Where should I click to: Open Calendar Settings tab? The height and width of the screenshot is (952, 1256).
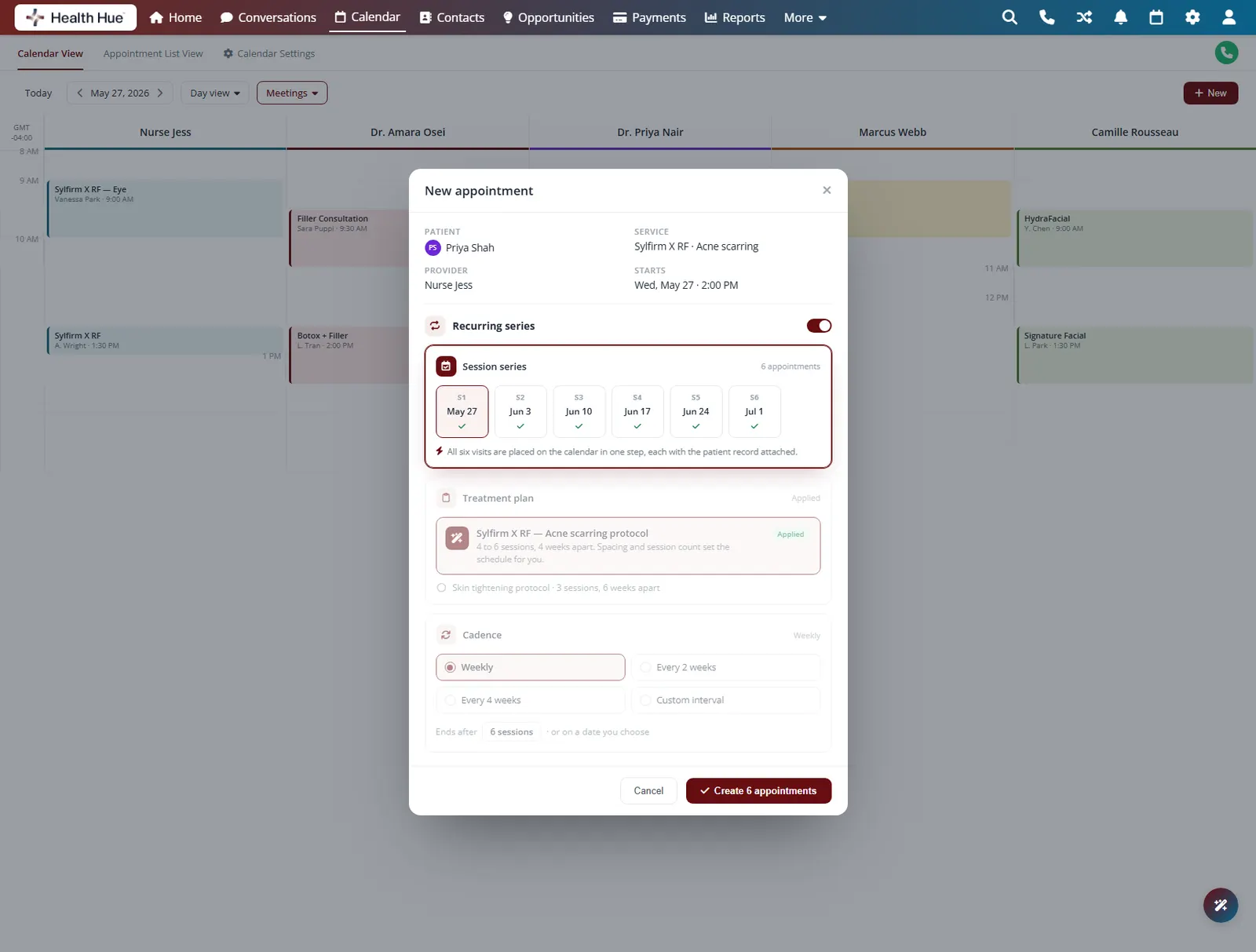click(268, 53)
